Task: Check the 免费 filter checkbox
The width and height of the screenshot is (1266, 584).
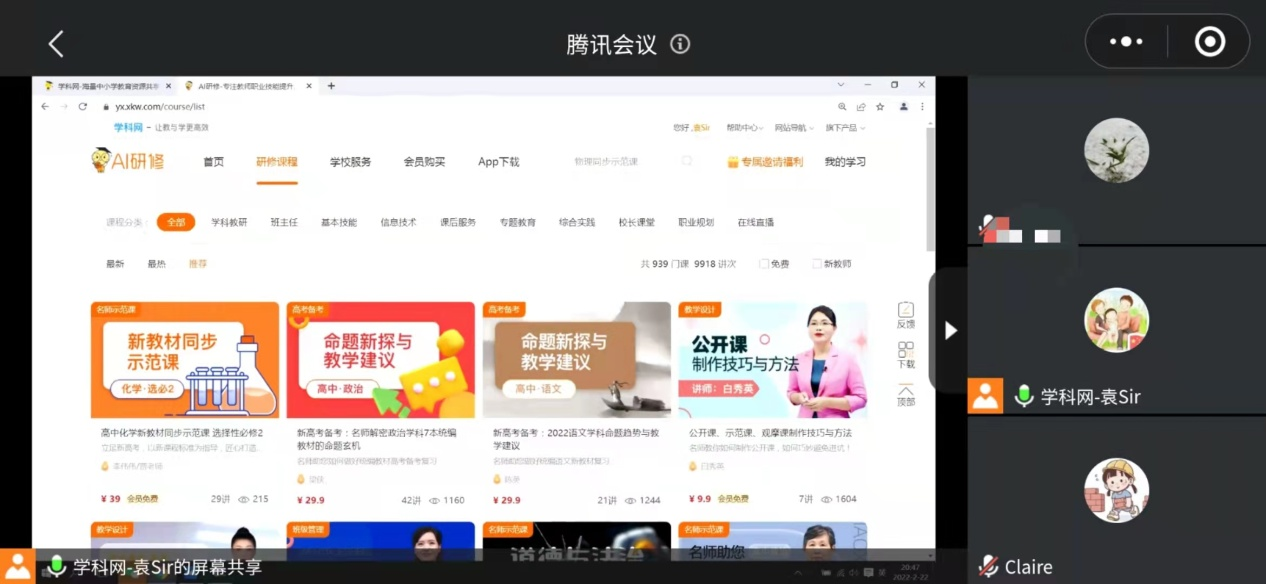Action: coord(764,264)
